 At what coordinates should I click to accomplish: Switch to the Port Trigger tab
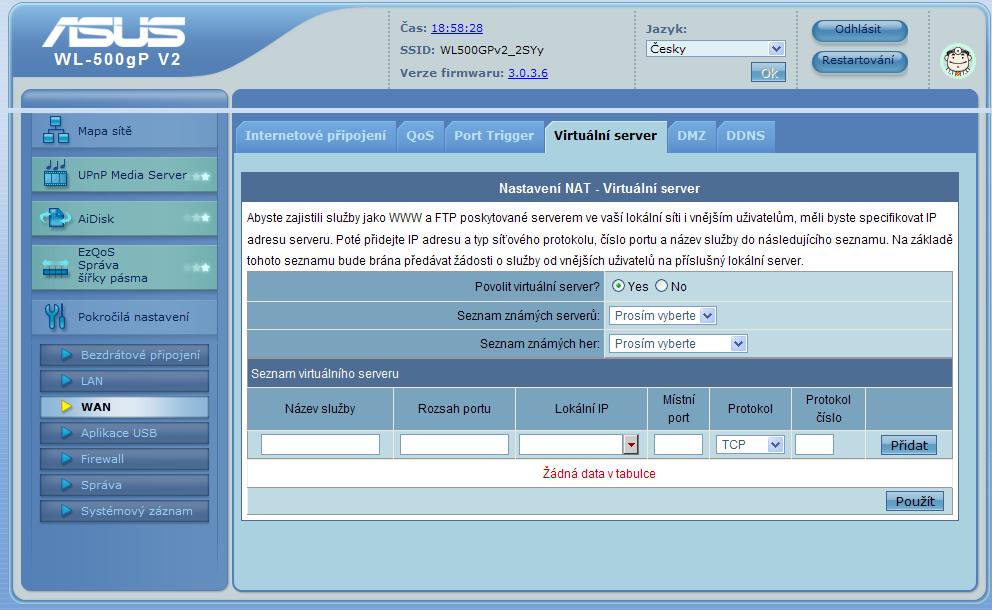tap(494, 136)
